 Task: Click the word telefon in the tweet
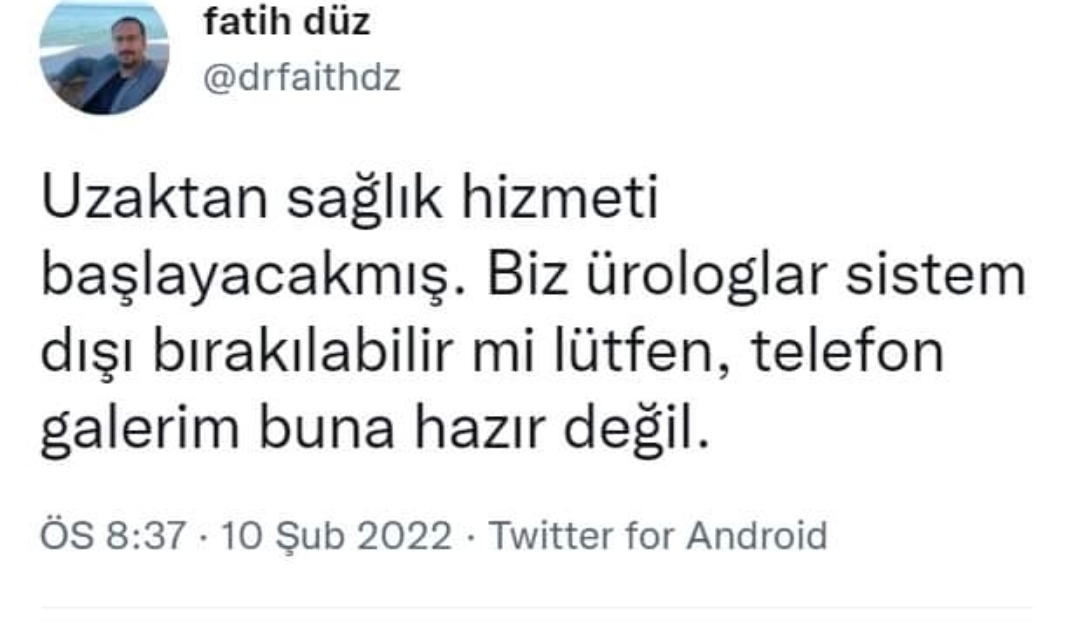847,353
